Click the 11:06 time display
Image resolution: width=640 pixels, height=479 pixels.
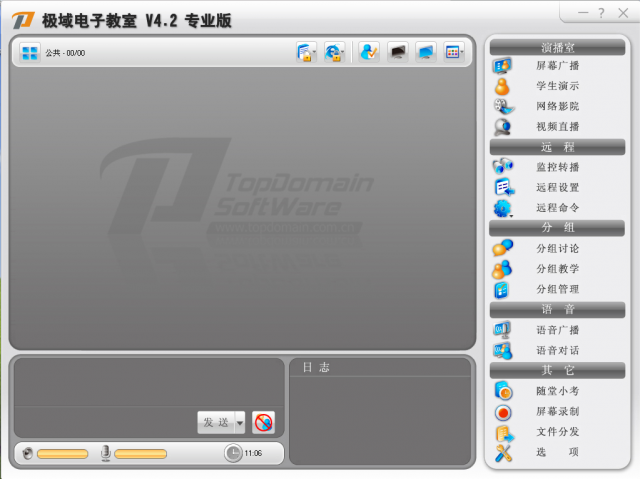click(x=253, y=453)
